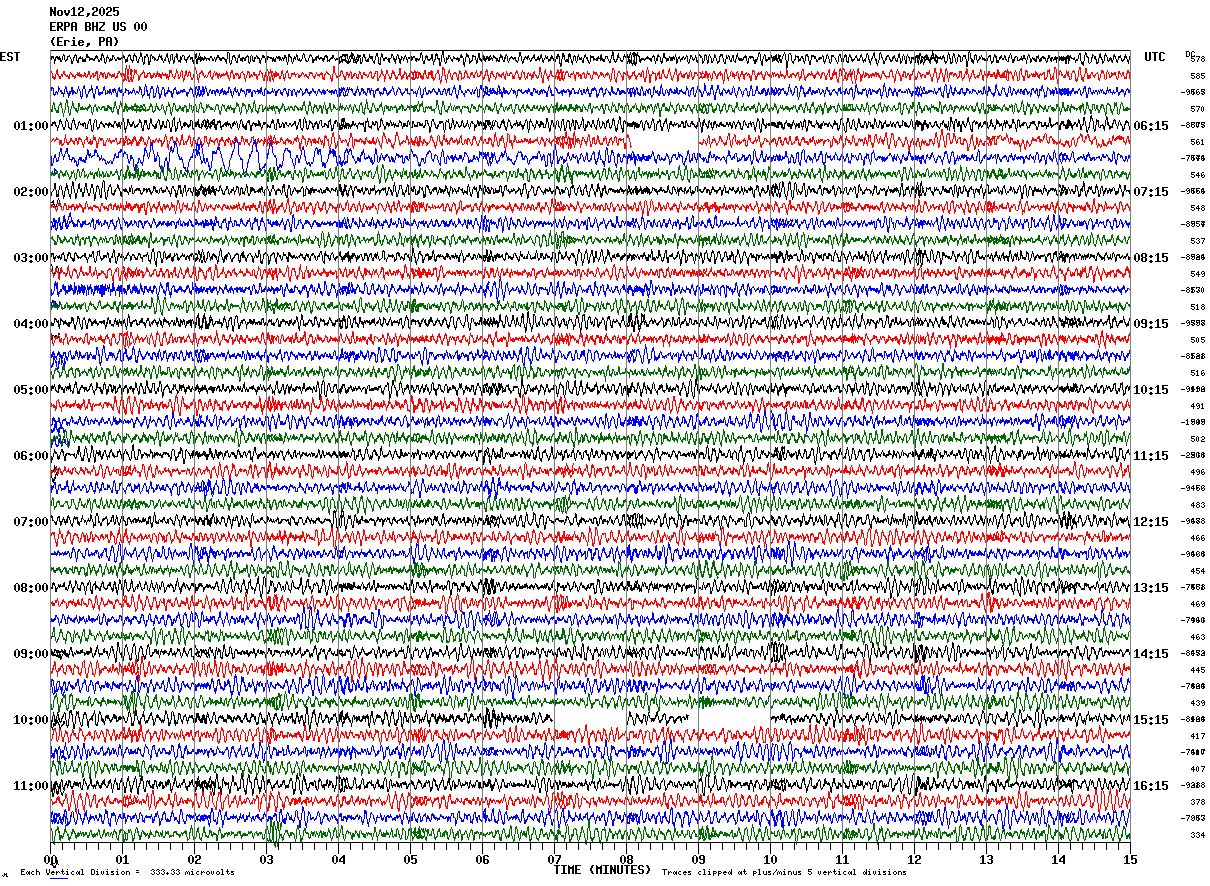Pick minute tick label 02 on axis
1210x886 pixels.
point(195,859)
